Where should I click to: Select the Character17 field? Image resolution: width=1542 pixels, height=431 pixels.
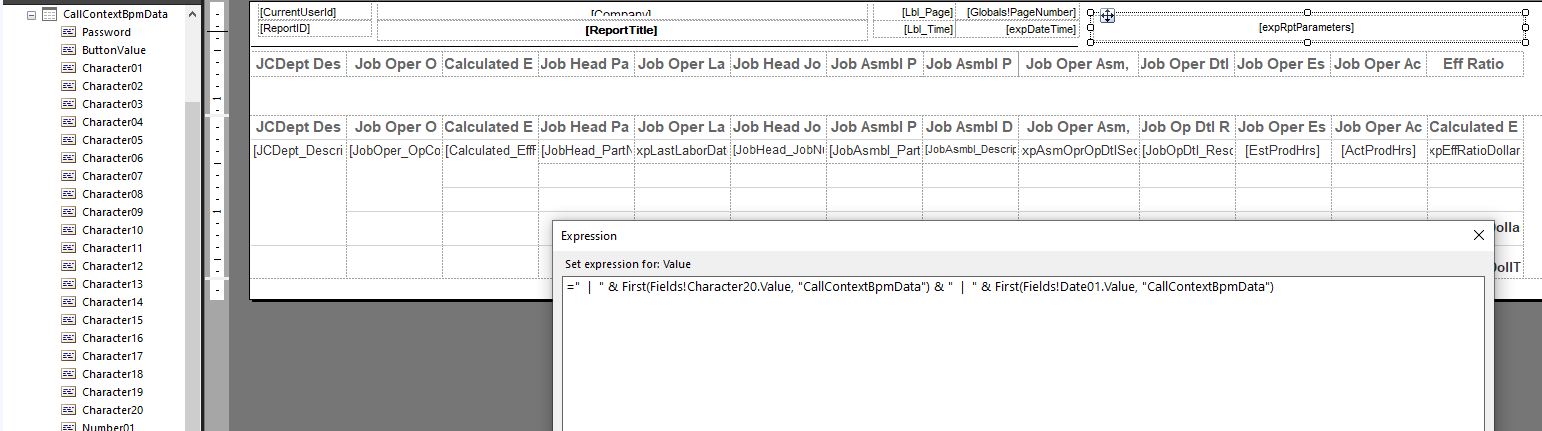[x=112, y=356]
